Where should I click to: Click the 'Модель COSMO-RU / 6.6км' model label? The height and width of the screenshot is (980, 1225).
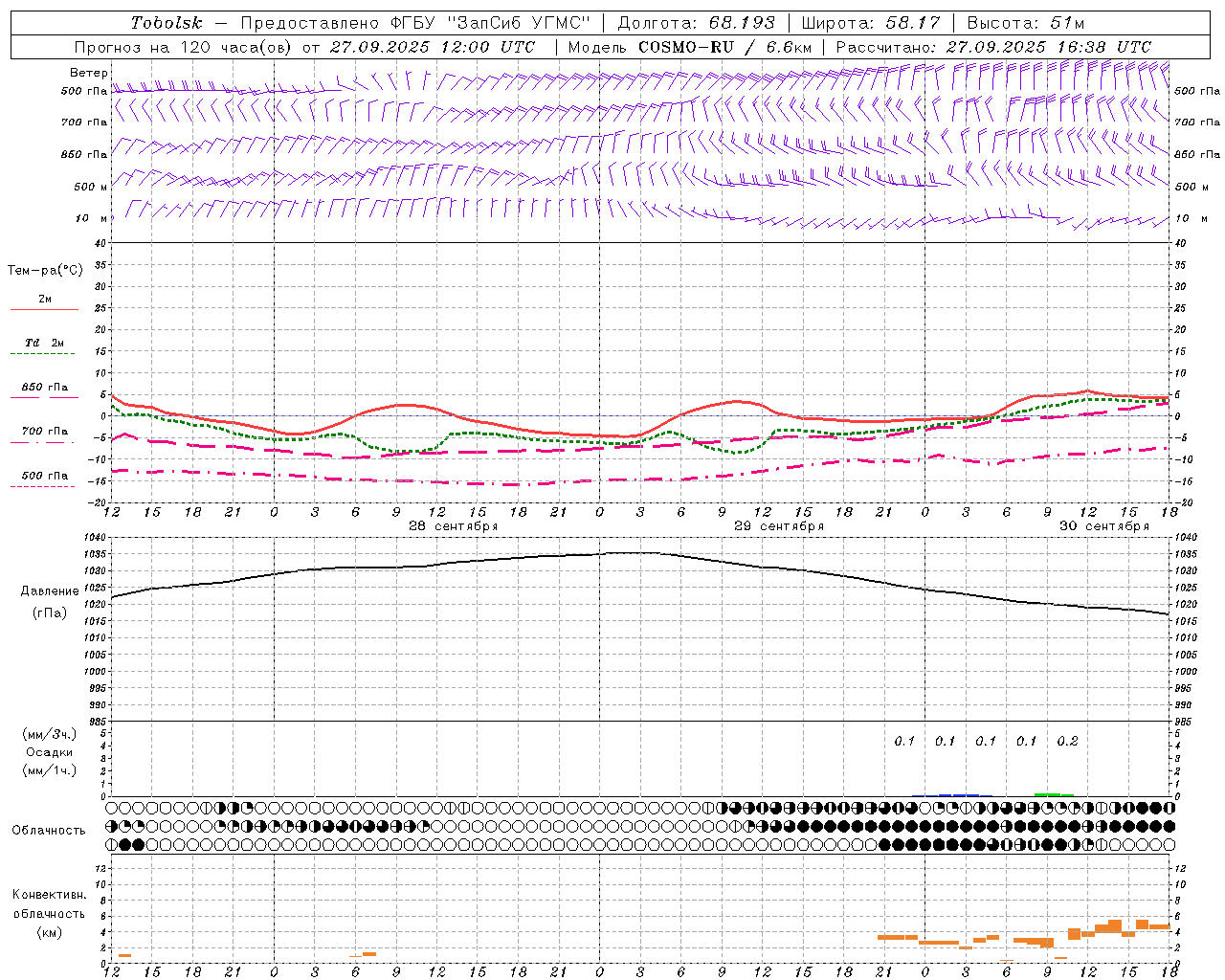tap(690, 47)
